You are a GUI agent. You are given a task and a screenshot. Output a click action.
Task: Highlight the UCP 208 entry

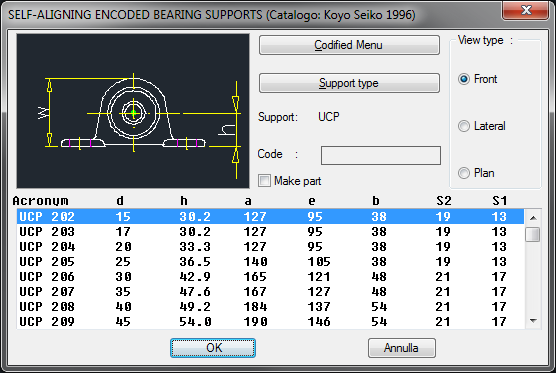coord(270,306)
